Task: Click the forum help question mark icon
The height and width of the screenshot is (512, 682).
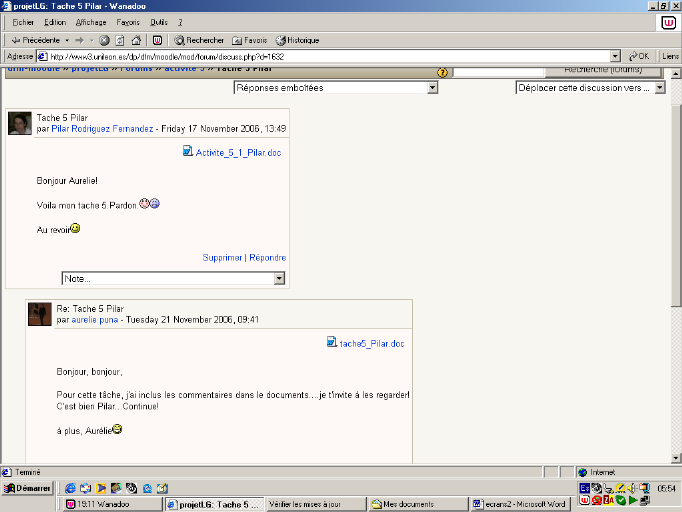Action: click(442, 72)
